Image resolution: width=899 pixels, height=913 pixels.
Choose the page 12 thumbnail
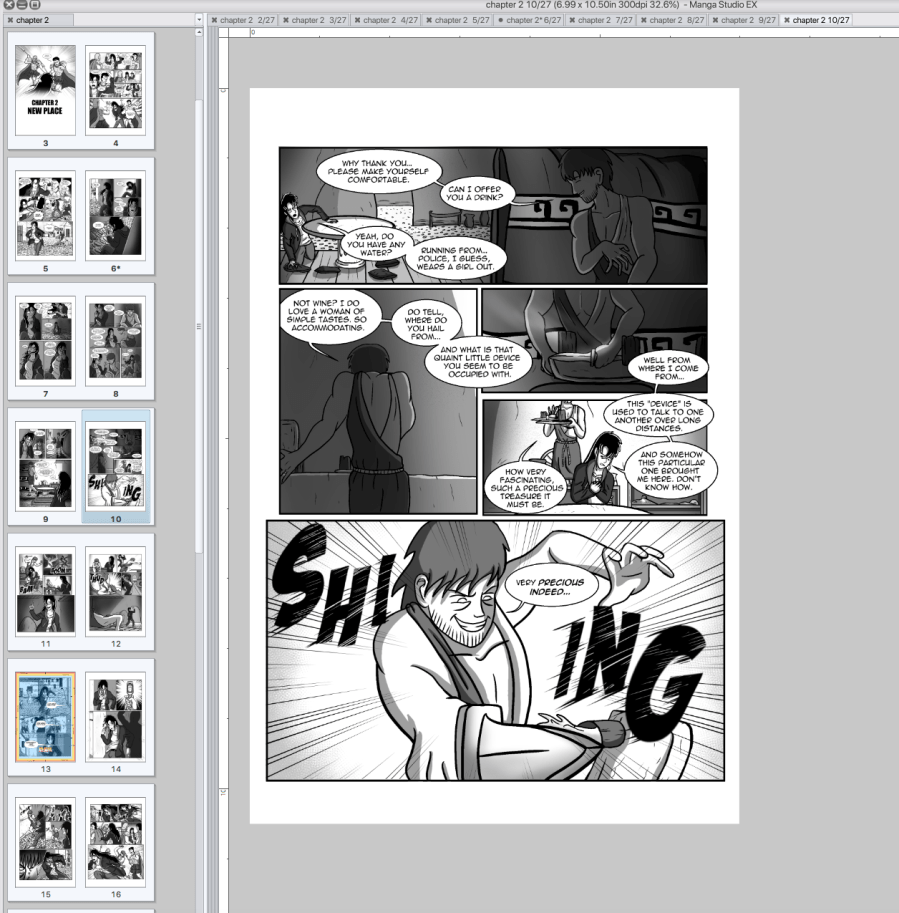[116, 591]
